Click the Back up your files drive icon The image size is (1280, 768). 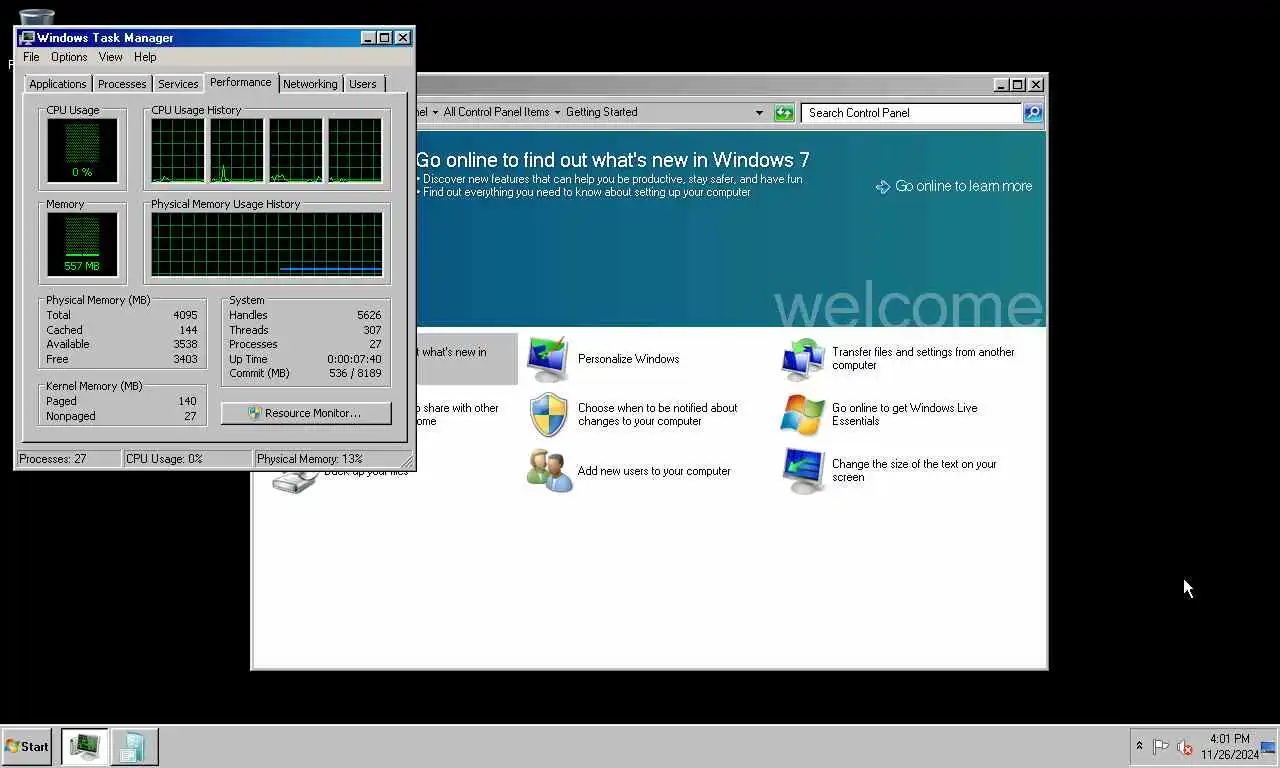click(x=296, y=482)
